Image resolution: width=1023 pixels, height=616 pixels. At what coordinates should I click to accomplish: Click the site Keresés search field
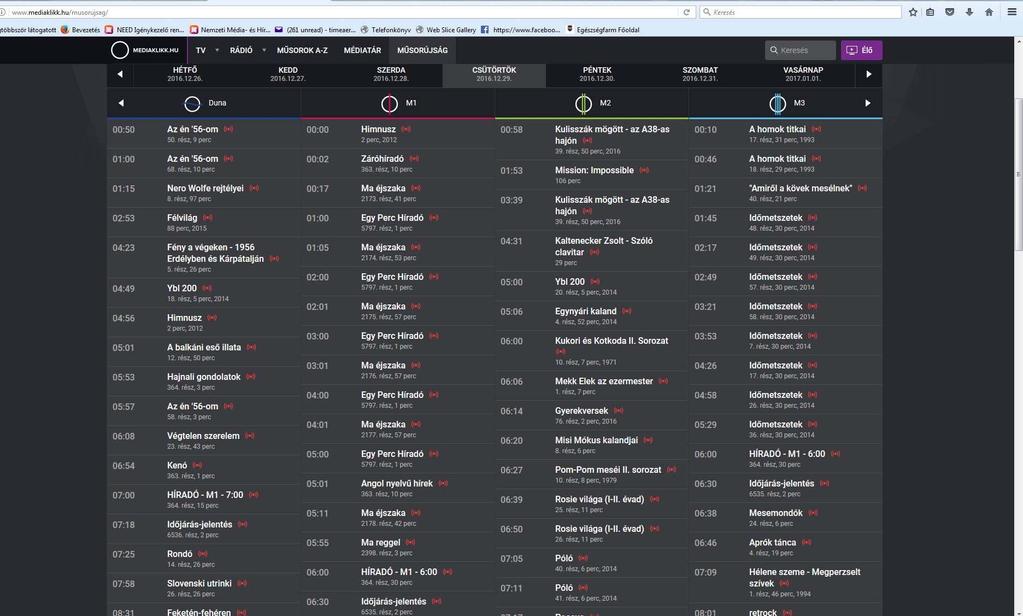tap(800, 50)
